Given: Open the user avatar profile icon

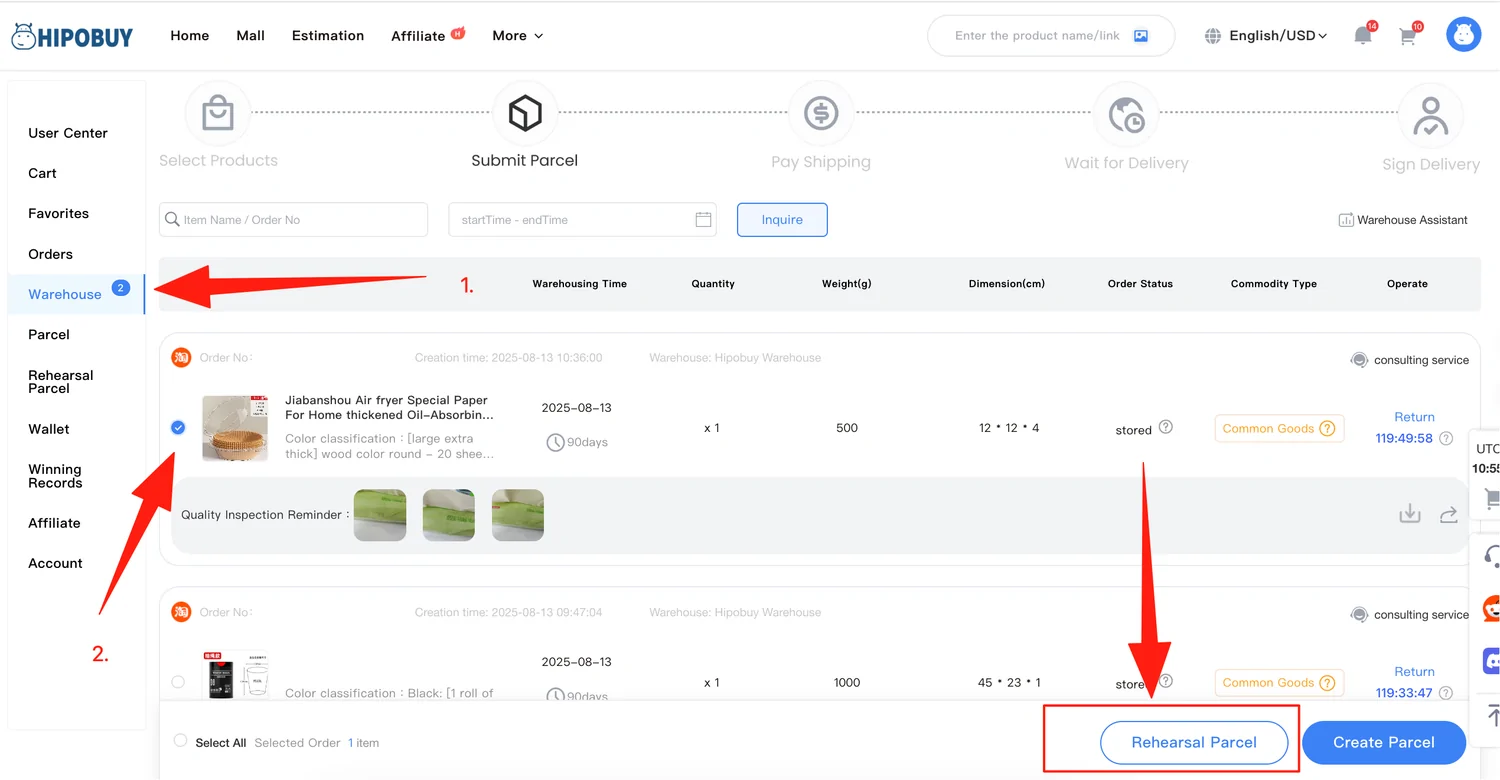Looking at the screenshot, I should (1463, 35).
